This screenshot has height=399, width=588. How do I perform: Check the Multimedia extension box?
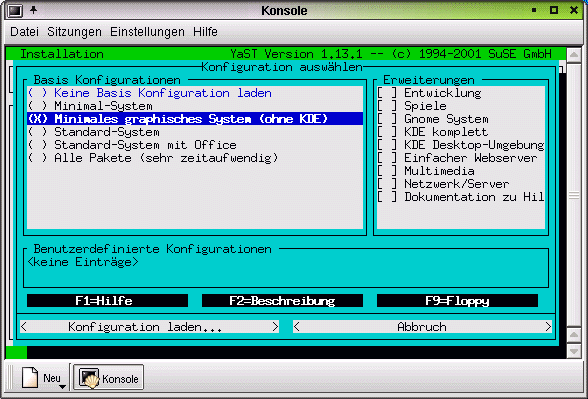387,171
